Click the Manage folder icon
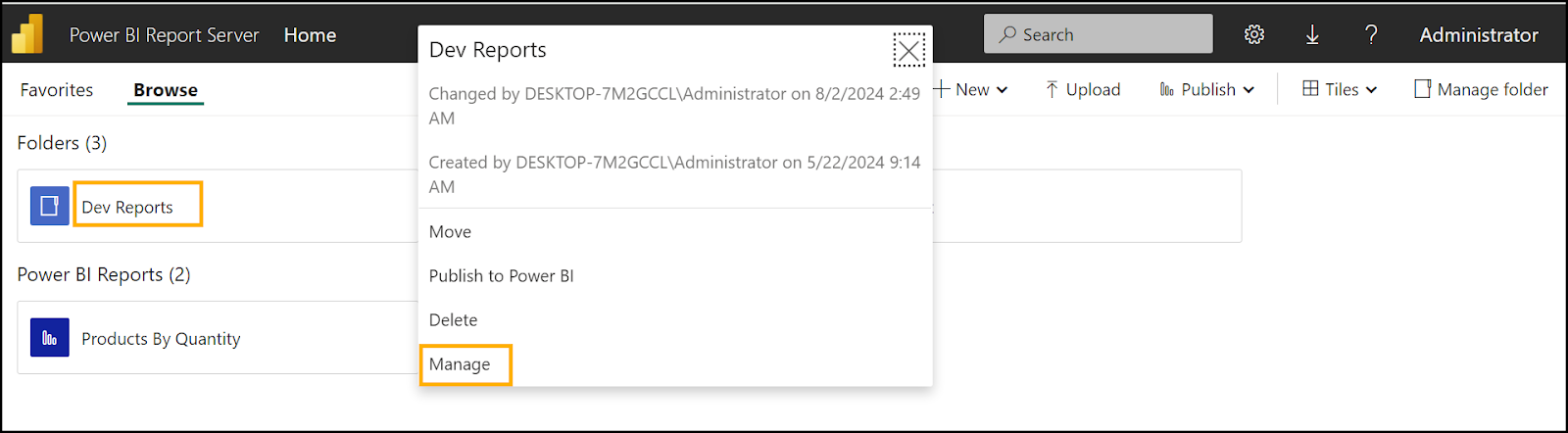Image resolution: width=1568 pixels, height=433 pixels. pyautogui.click(x=1423, y=89)
